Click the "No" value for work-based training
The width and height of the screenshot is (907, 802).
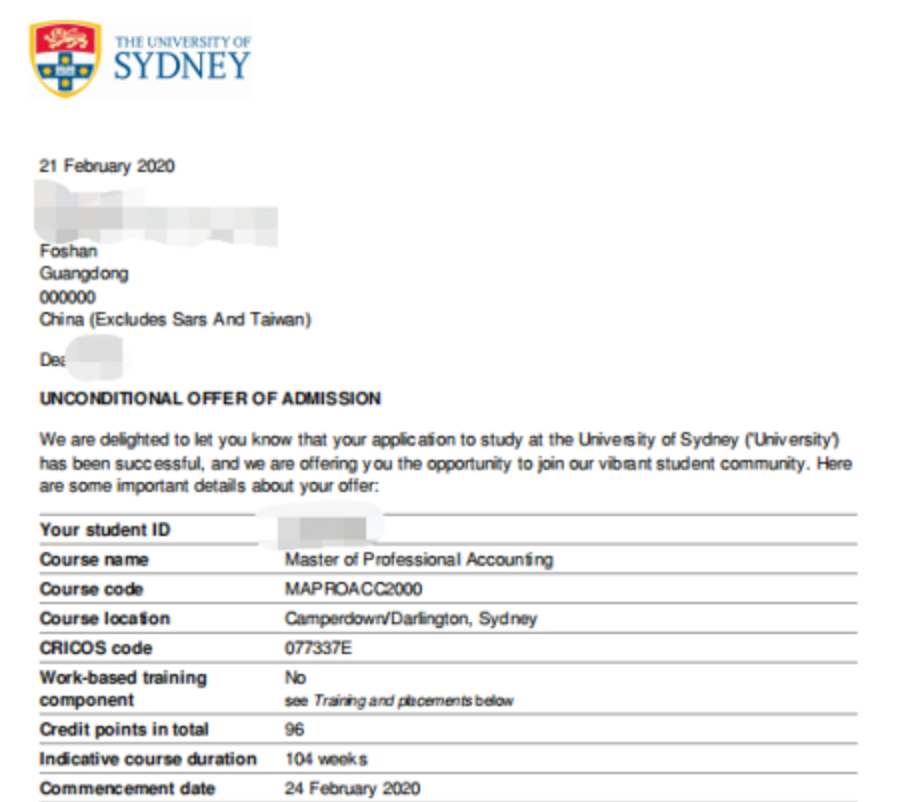click(295, 678)
